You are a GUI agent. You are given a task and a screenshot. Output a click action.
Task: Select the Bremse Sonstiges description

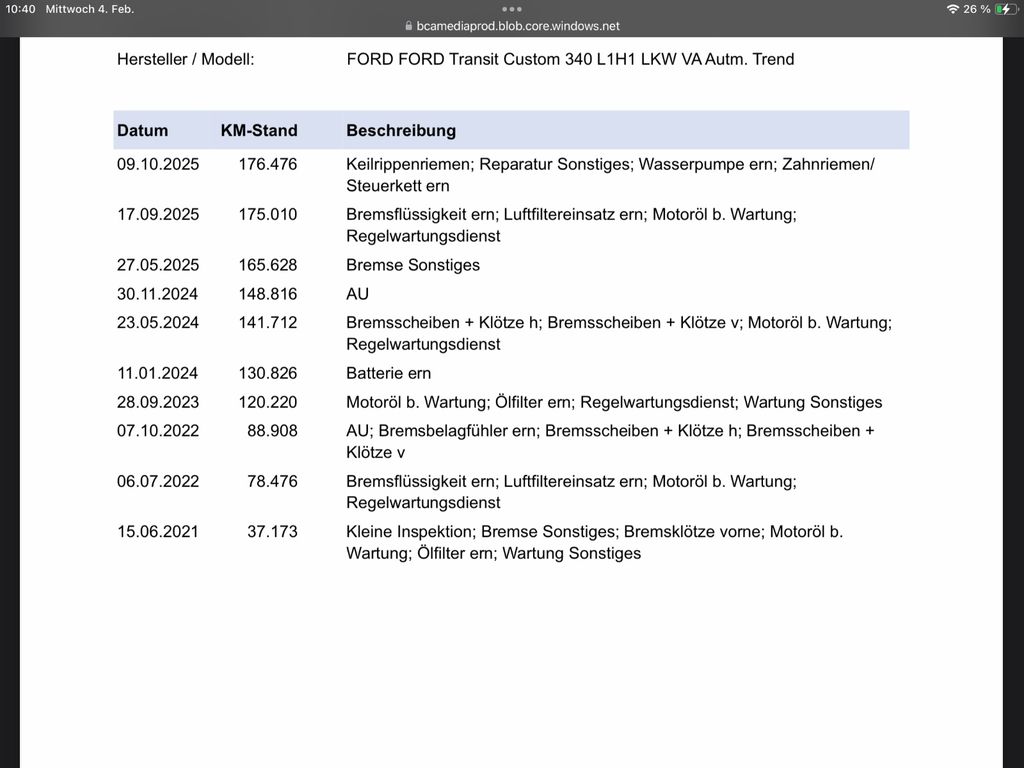click(x=413, y=265)
